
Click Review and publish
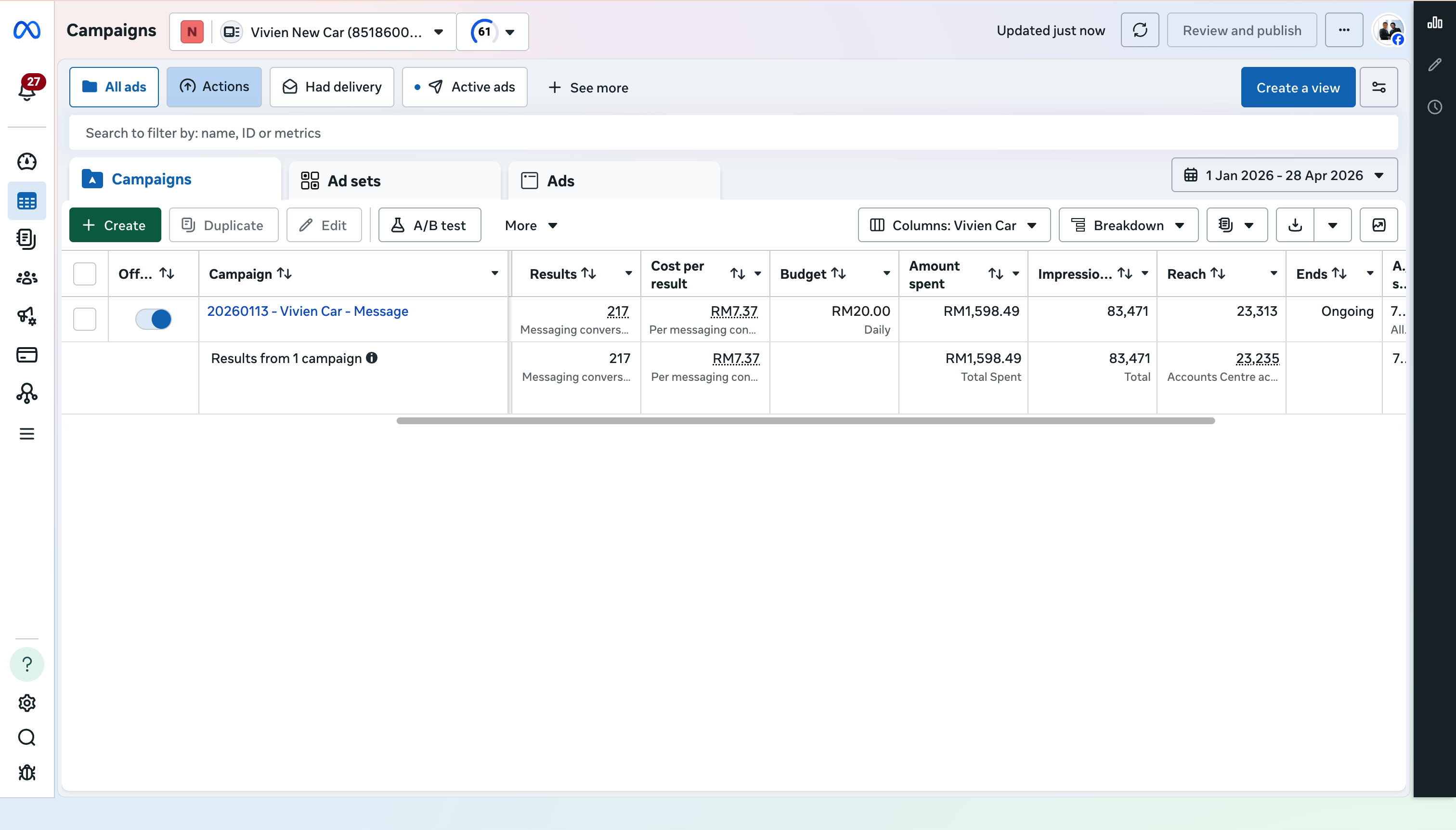(x=1242, y=30)
